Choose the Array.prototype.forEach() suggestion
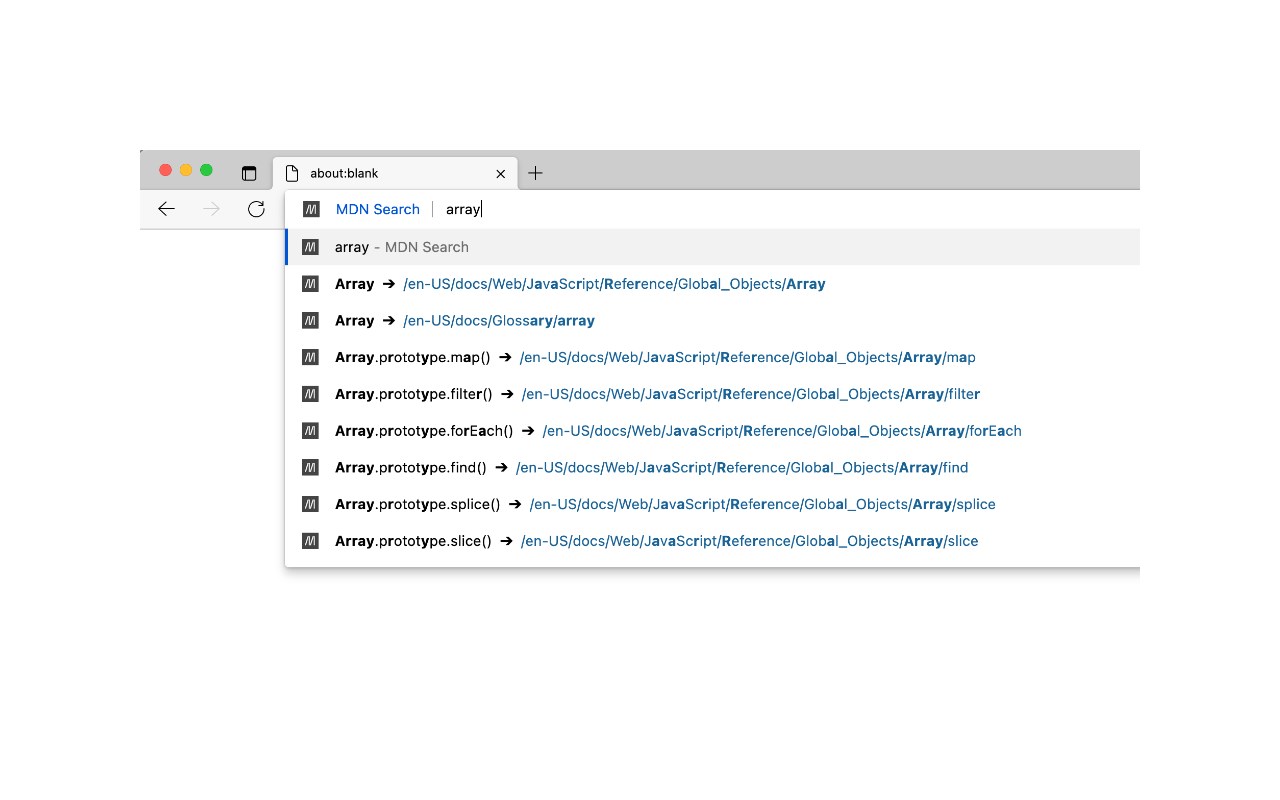Image resolution: width=1280 pixels, height=800 pixels. 678,431
